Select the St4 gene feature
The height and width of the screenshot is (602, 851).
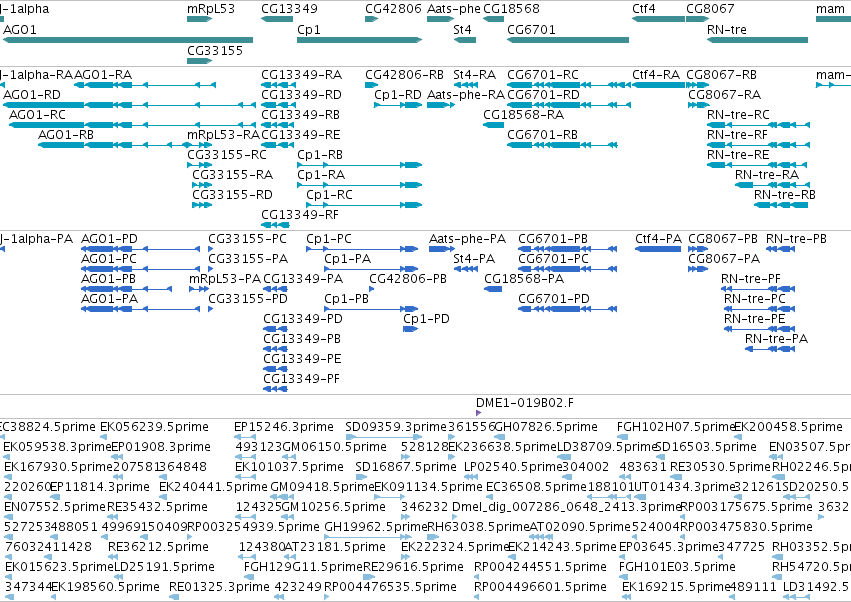(465, 40)
